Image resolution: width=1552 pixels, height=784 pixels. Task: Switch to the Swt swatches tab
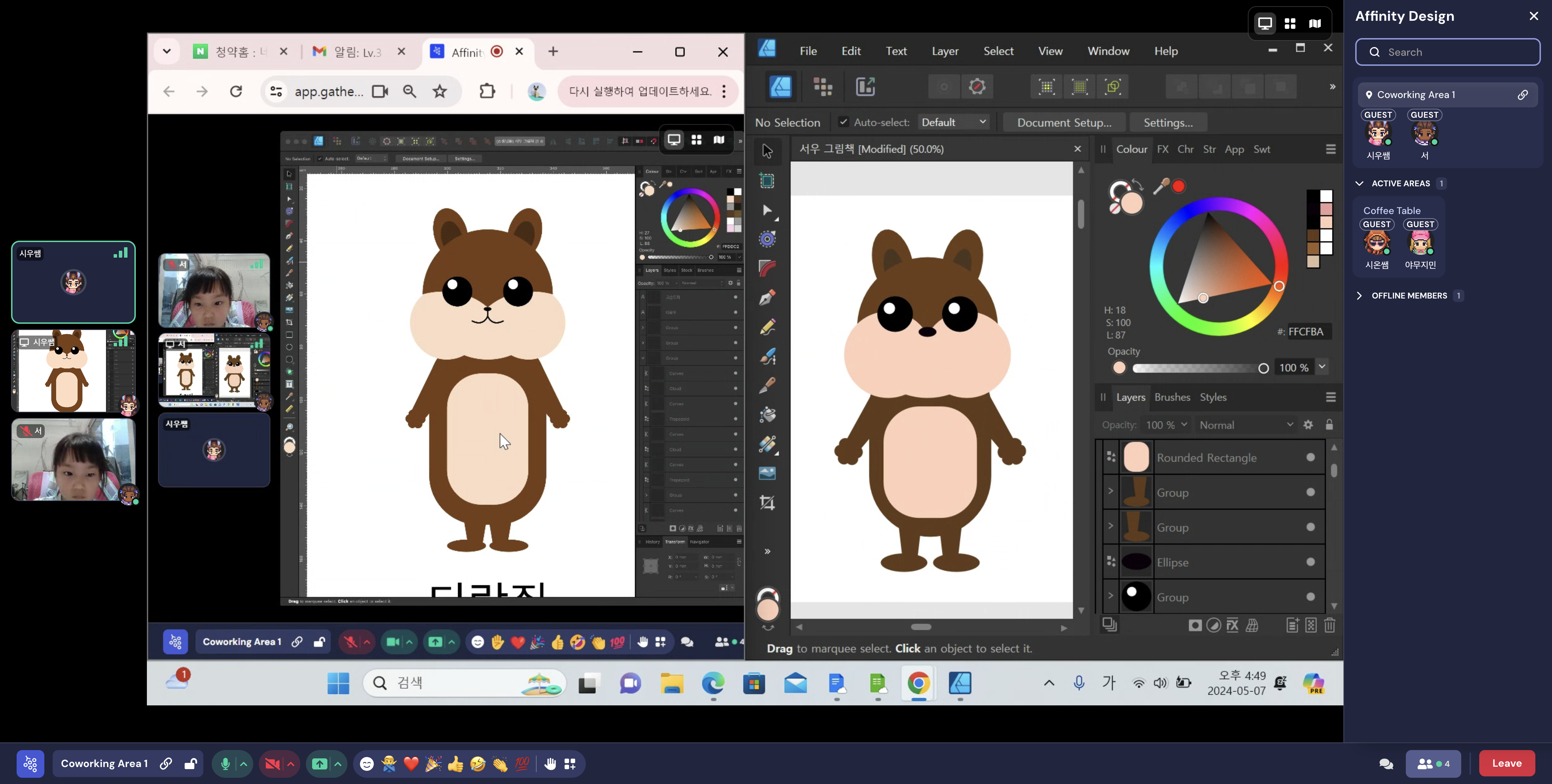pyautogui.click(x=1262, y=149)
